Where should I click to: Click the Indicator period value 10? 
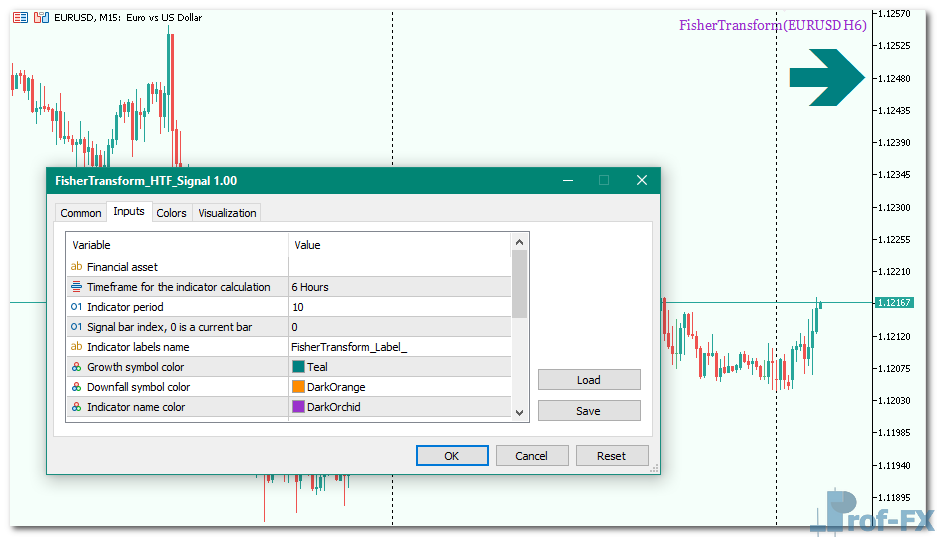(x=399, y=307)
